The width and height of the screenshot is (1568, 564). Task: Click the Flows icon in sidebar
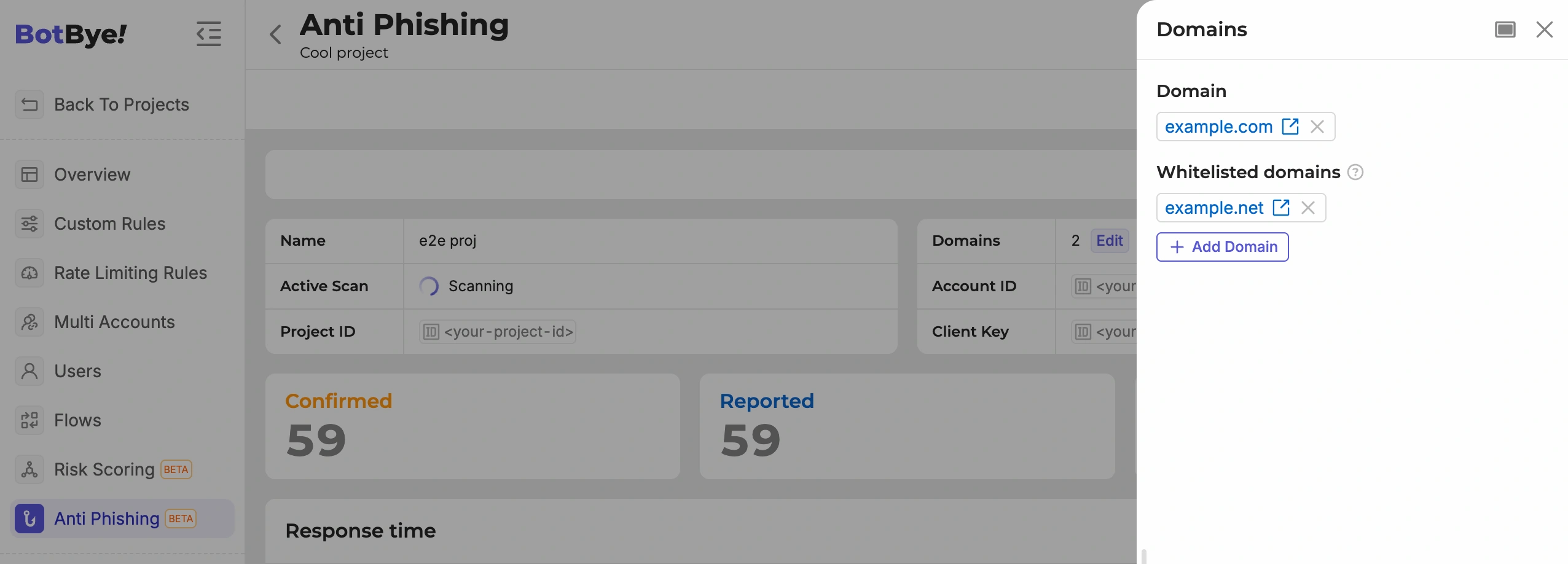click(29, 420)
